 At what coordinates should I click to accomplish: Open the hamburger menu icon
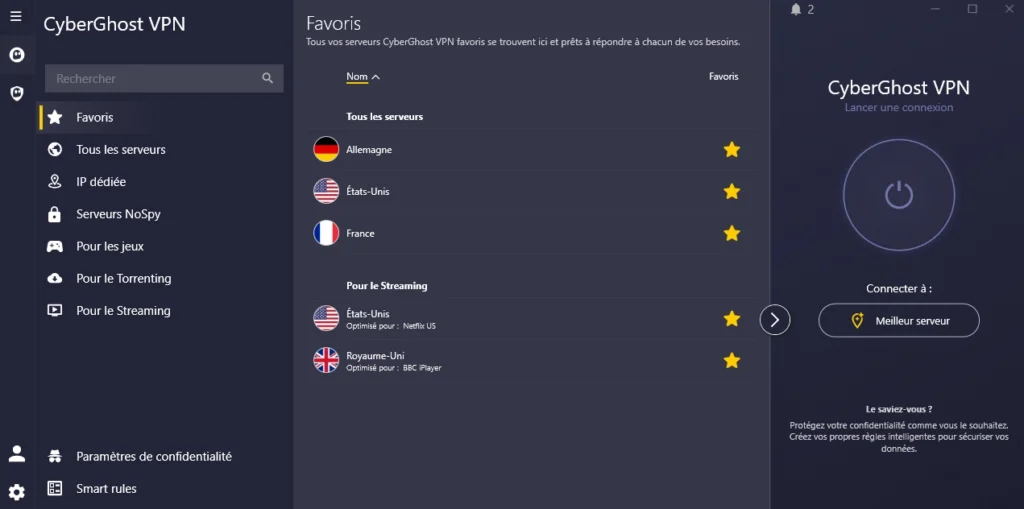16,16
